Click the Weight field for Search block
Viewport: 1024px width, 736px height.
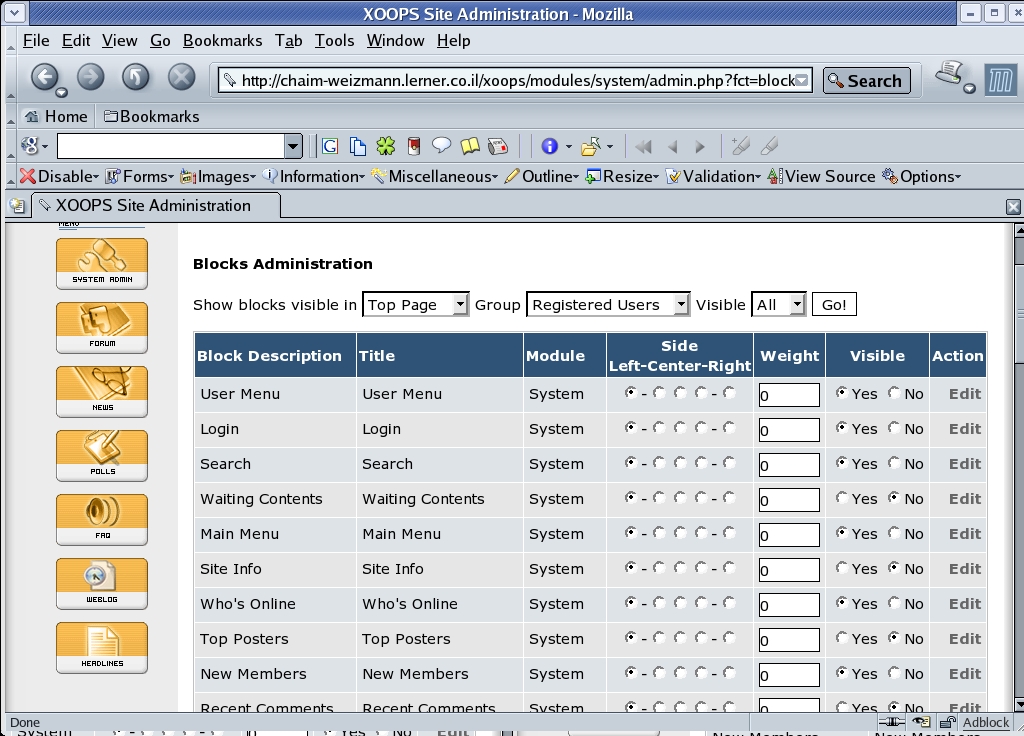(788, 465)
